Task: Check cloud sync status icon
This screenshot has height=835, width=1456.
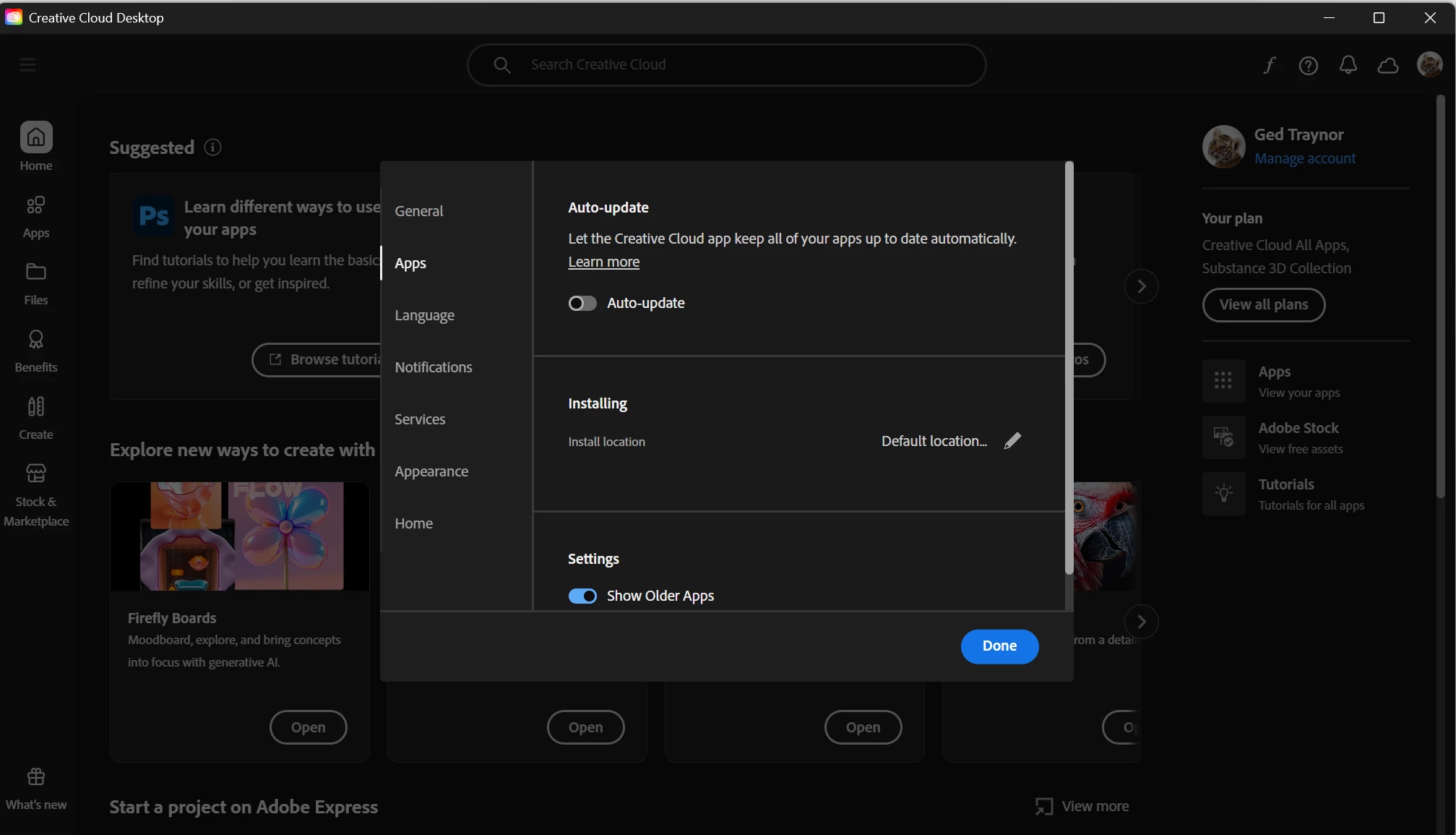Action: tap(1388, 66)
